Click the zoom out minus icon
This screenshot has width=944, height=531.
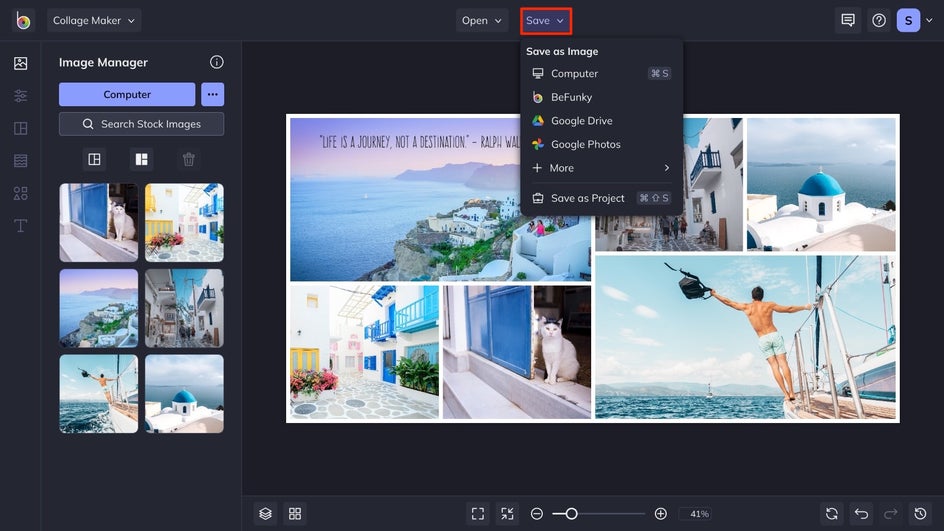point(537,514)
